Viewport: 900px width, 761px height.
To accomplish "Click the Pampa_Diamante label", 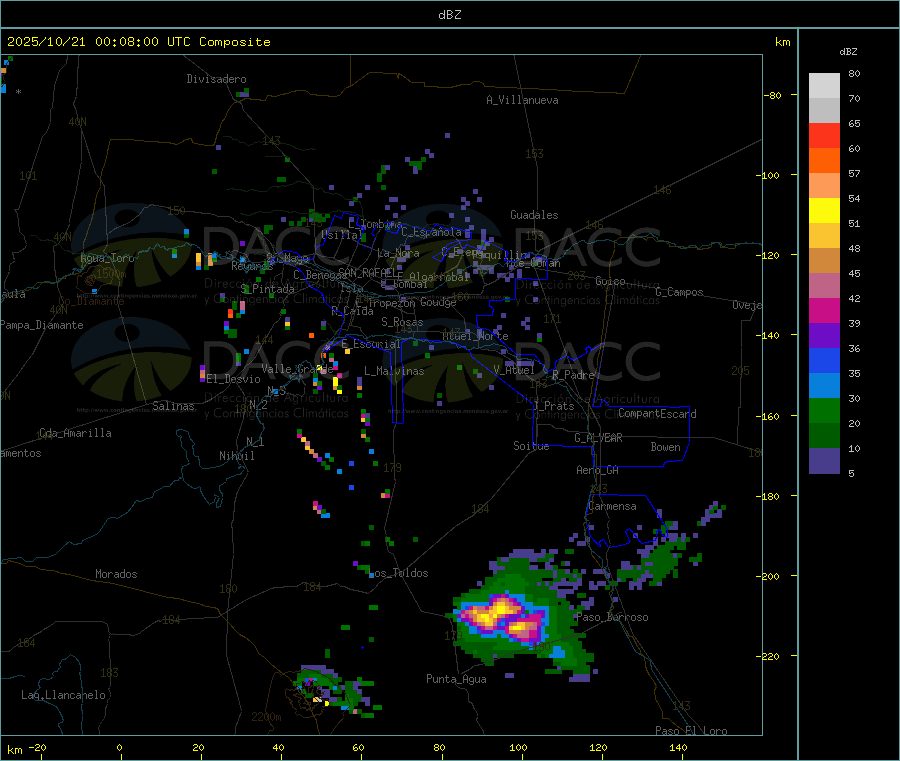I will (42, 325).
